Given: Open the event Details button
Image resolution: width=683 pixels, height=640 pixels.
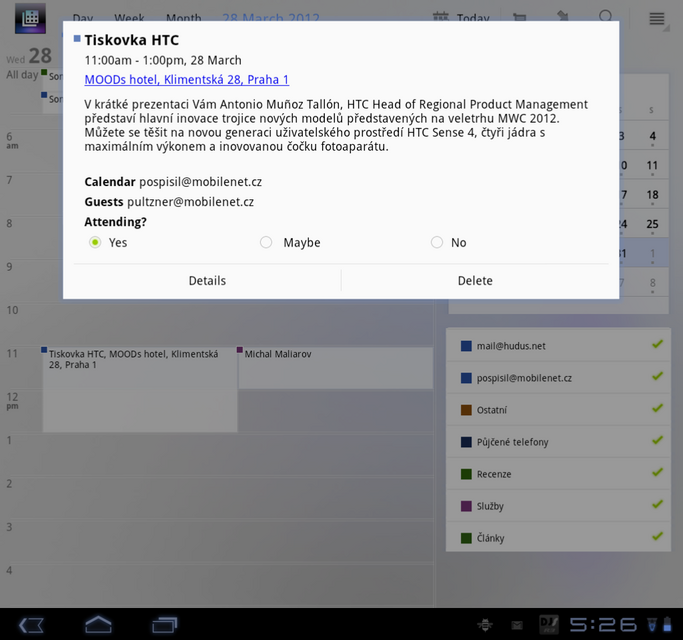Looking at the screenshot, I should point(207,281).
